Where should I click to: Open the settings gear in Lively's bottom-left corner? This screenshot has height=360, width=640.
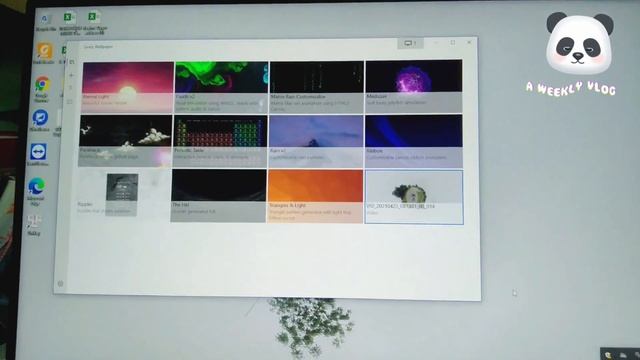(60, 283)
